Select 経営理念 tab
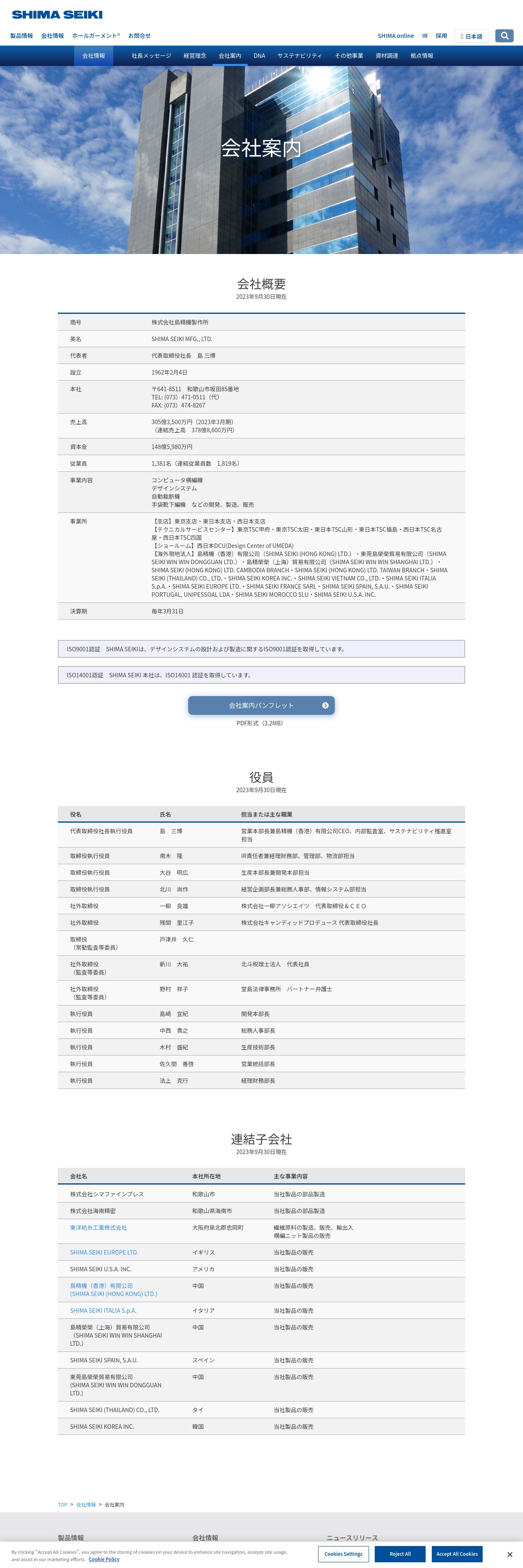 tap(195, 55)
